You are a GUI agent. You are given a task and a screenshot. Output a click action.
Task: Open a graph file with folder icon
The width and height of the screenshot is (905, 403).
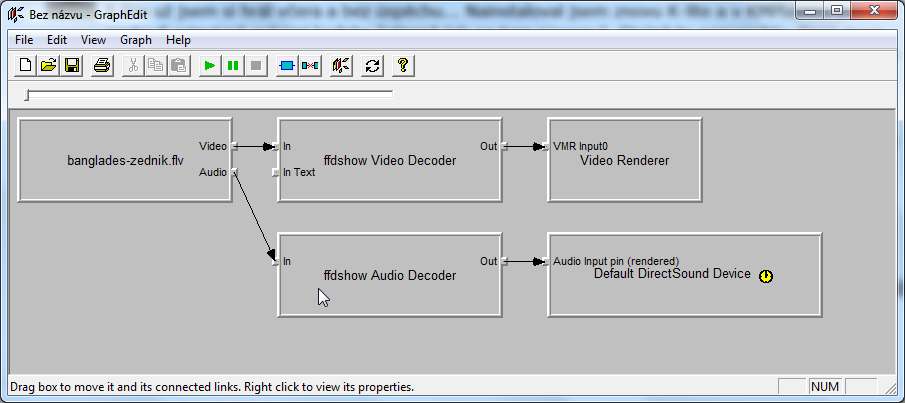(x=48, y=65)
